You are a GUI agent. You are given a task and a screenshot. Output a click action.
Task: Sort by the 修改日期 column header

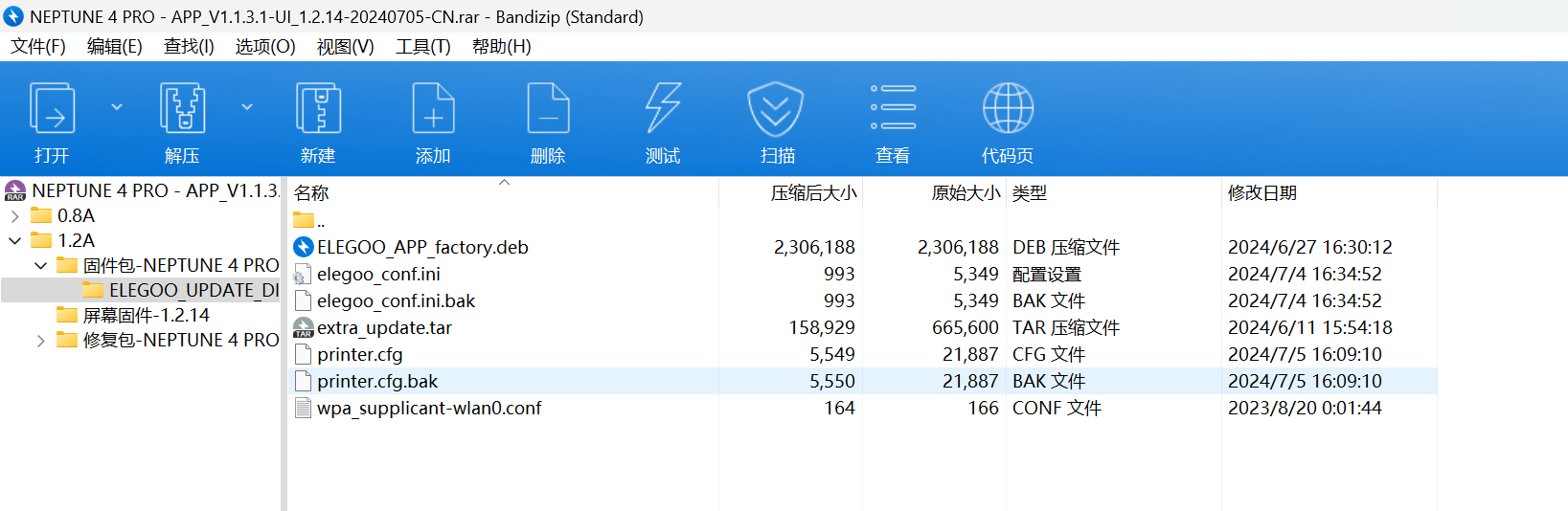click(x=1261, y=193)
